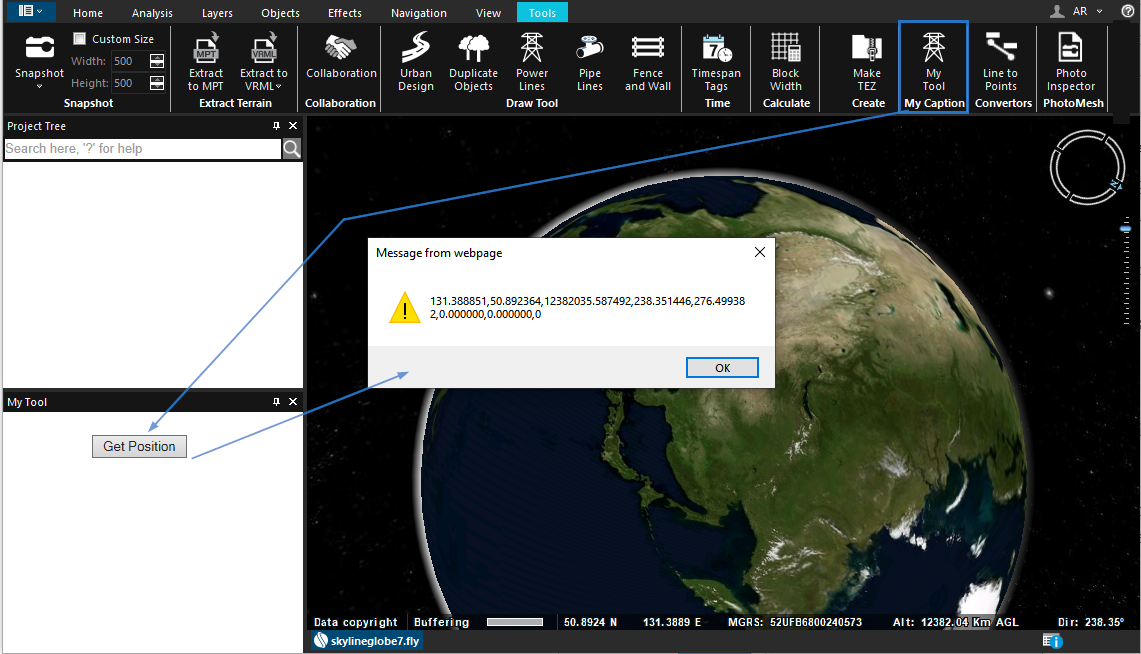Select the Fence and Wall tool
The height and width of the screenshot is (654, 1141).
(x=648, y=62)
